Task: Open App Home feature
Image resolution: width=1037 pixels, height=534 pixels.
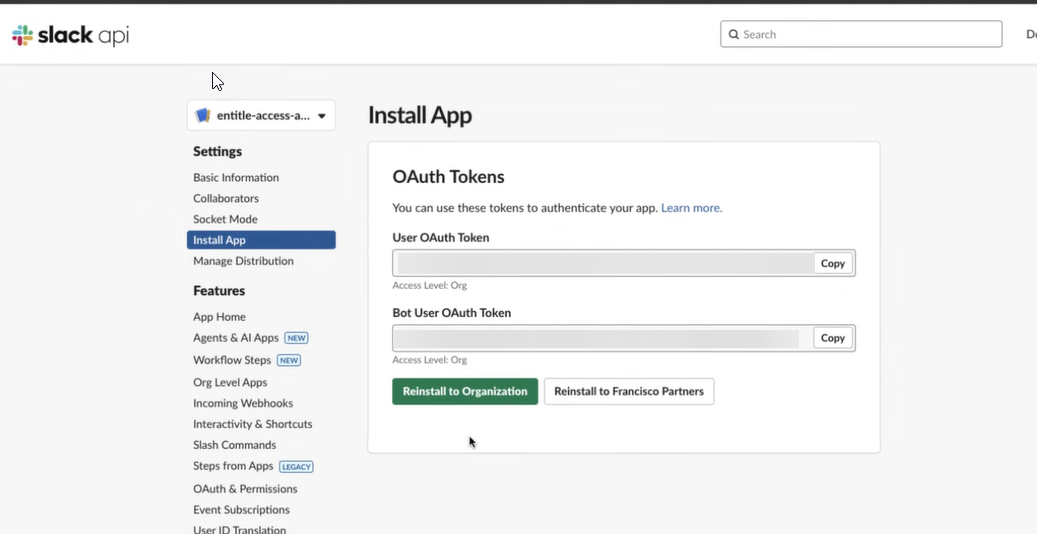Action: [220, 317]
